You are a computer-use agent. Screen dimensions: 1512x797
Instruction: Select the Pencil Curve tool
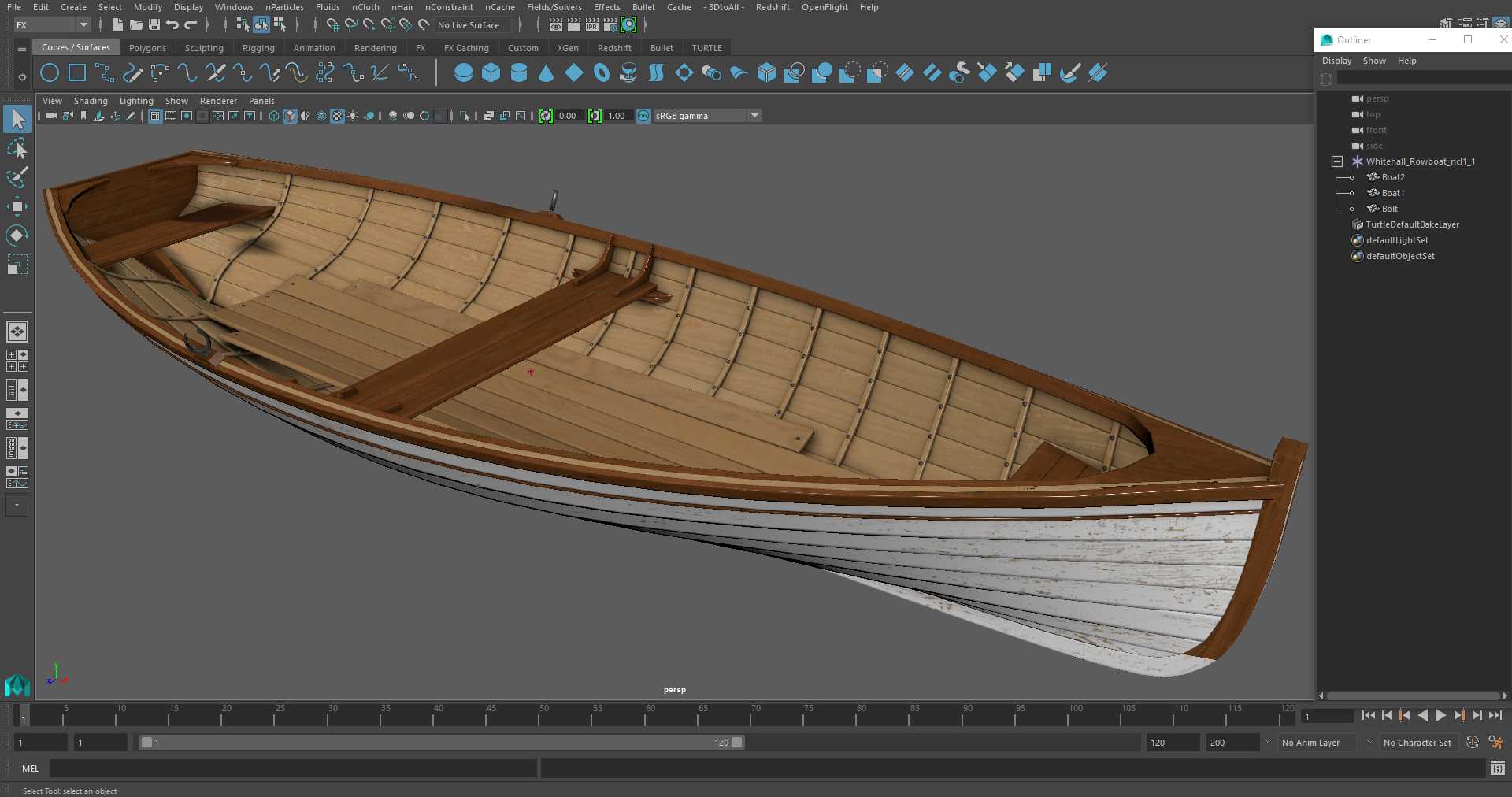(132, 73)
